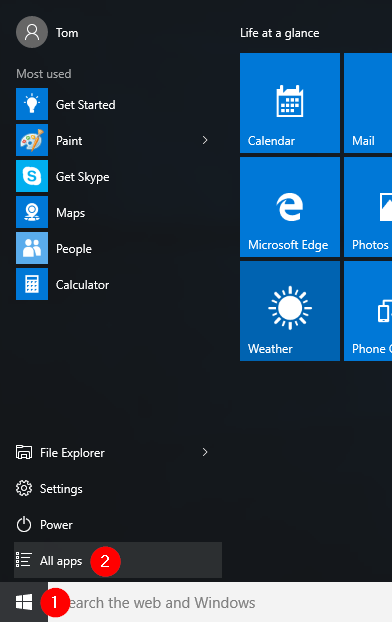
Task: Click the Paint label
Action: coord(69,141)
